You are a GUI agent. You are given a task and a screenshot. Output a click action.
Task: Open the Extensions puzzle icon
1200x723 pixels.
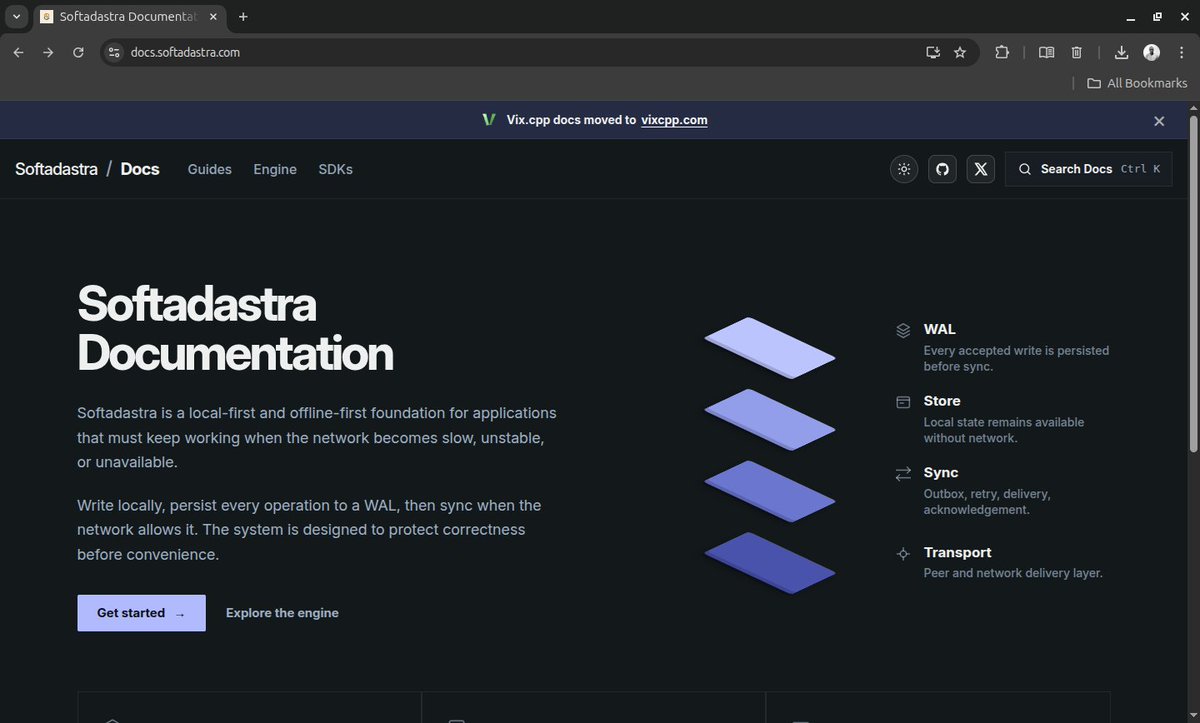click(1002, 52)
